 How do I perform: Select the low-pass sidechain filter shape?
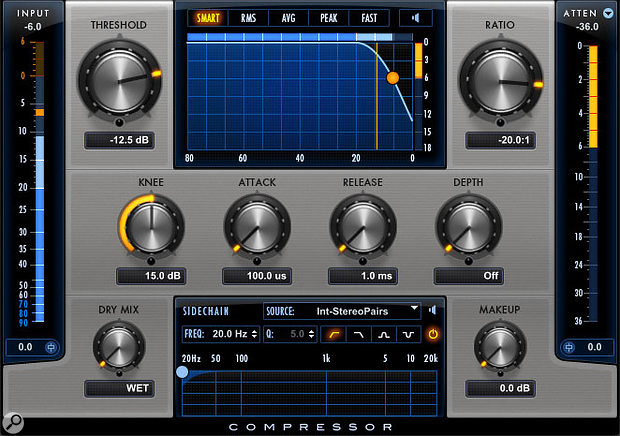(358, 334)
